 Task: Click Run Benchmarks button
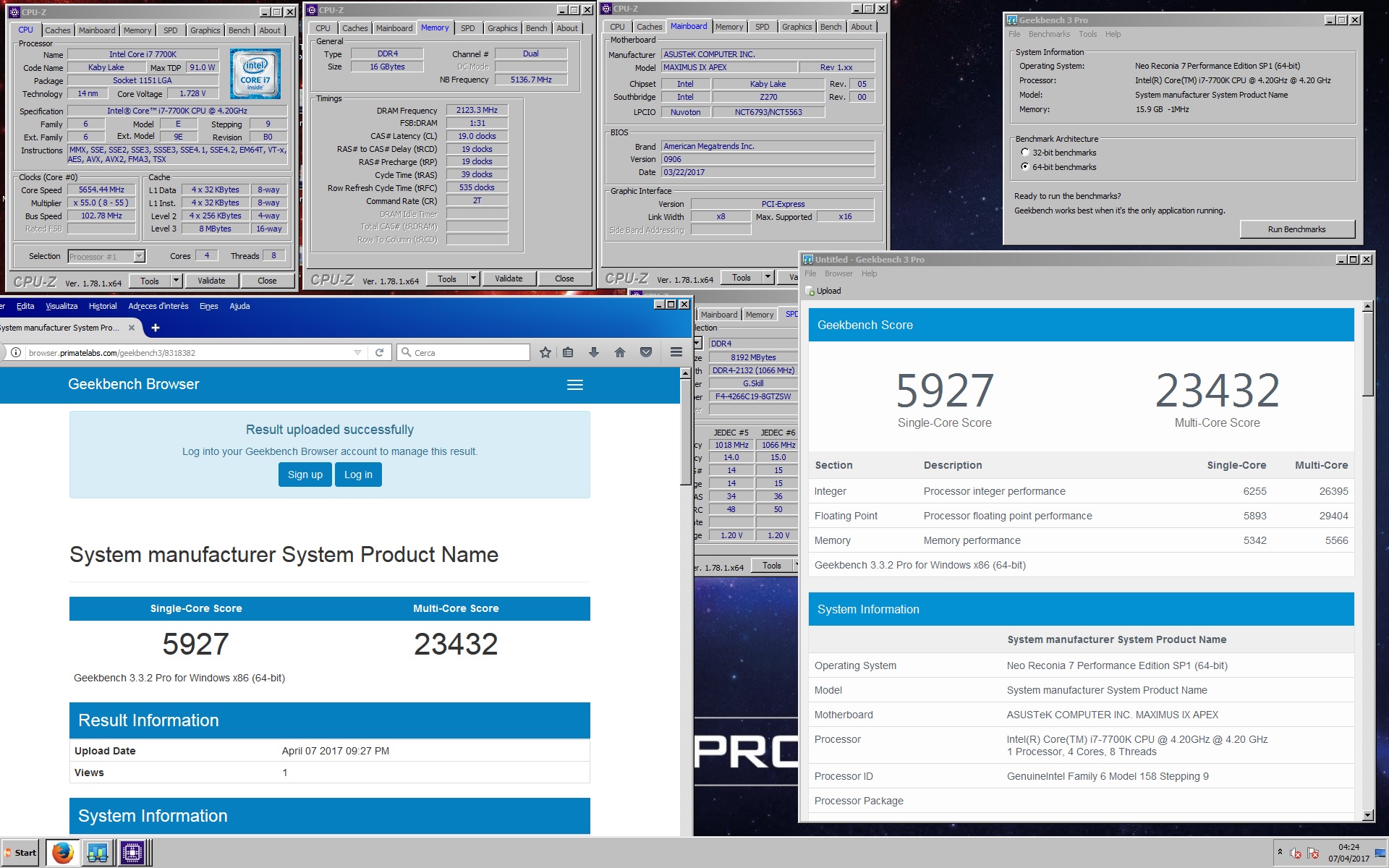point(1297,229)
